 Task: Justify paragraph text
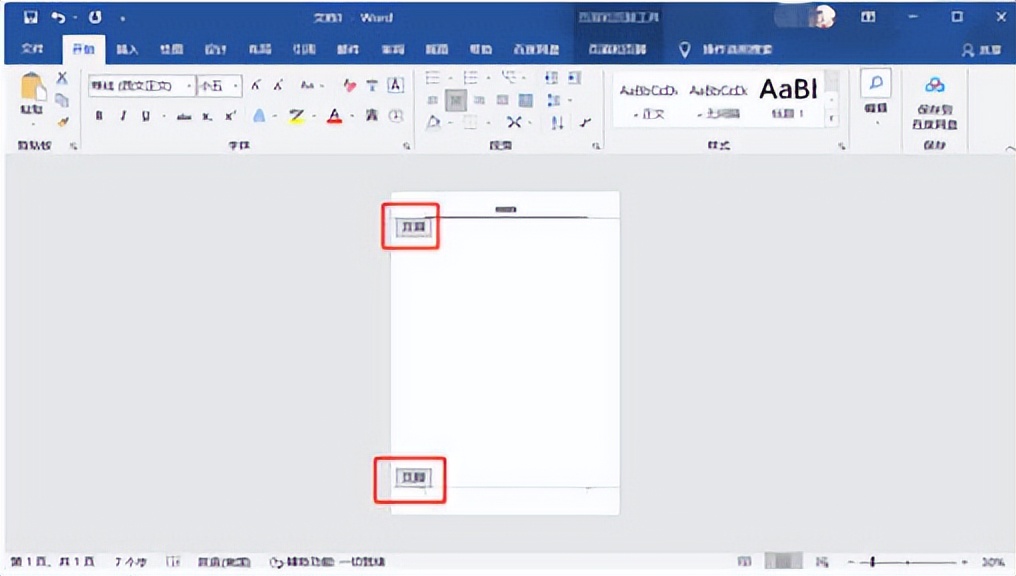pos(503,100)
